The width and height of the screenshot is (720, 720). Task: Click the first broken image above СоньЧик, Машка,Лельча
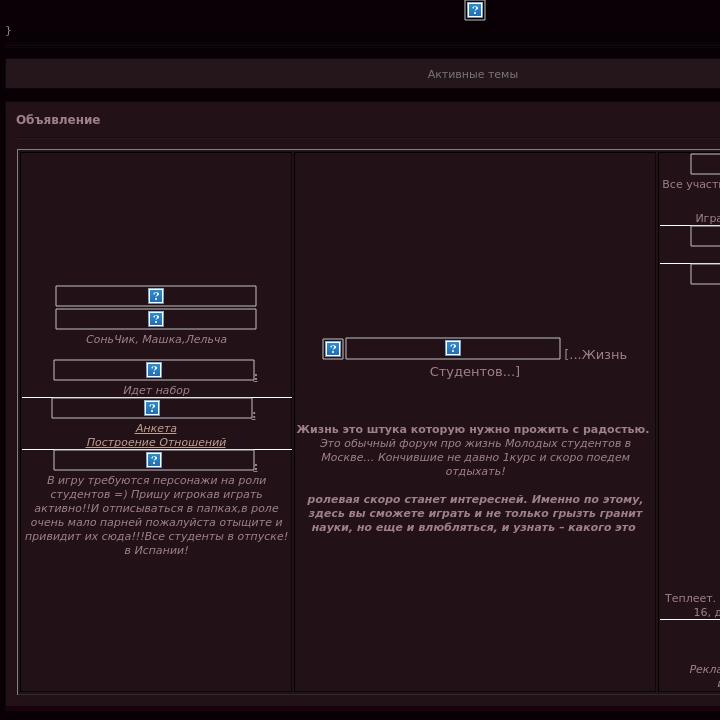click(156, 296)
